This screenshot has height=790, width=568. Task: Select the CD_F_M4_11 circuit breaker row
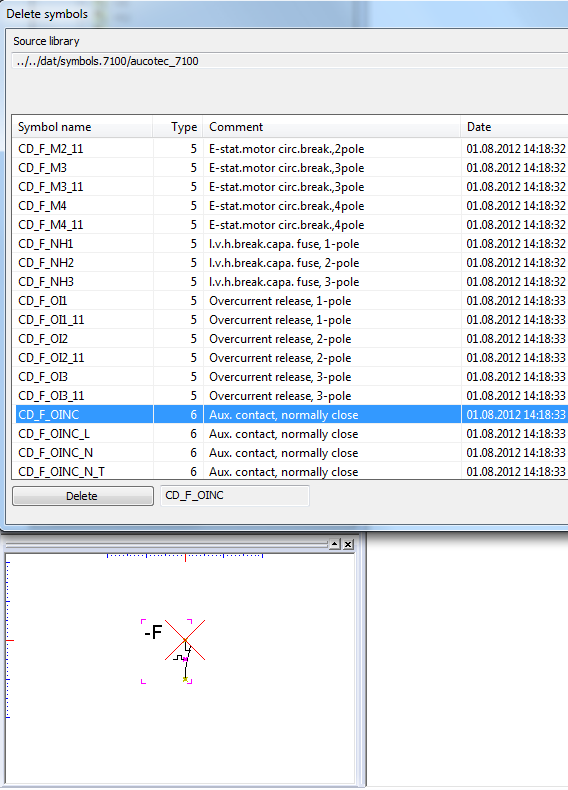pos(290,225)
